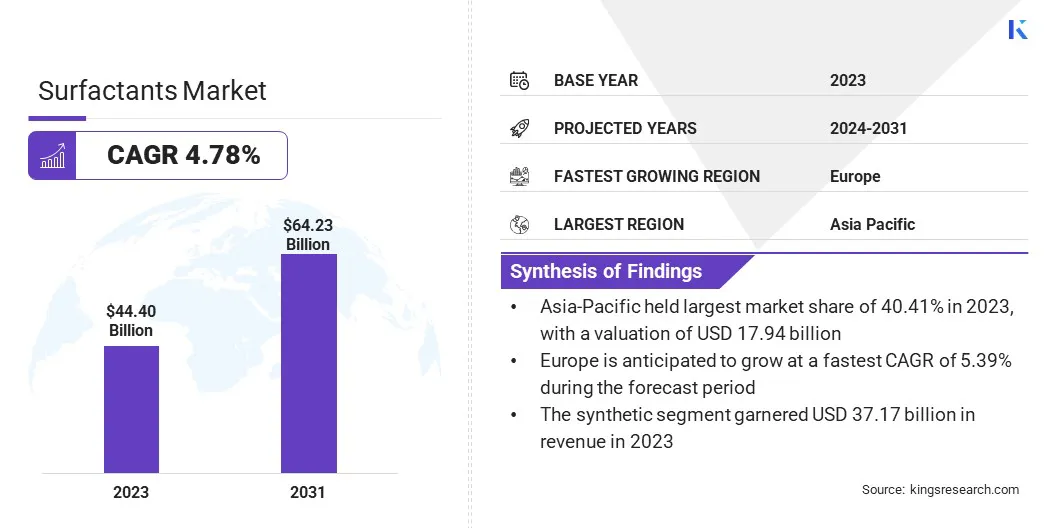Click the Kings Research K logo
Screen dimensions: 1056x528
tap(1017, 29)
